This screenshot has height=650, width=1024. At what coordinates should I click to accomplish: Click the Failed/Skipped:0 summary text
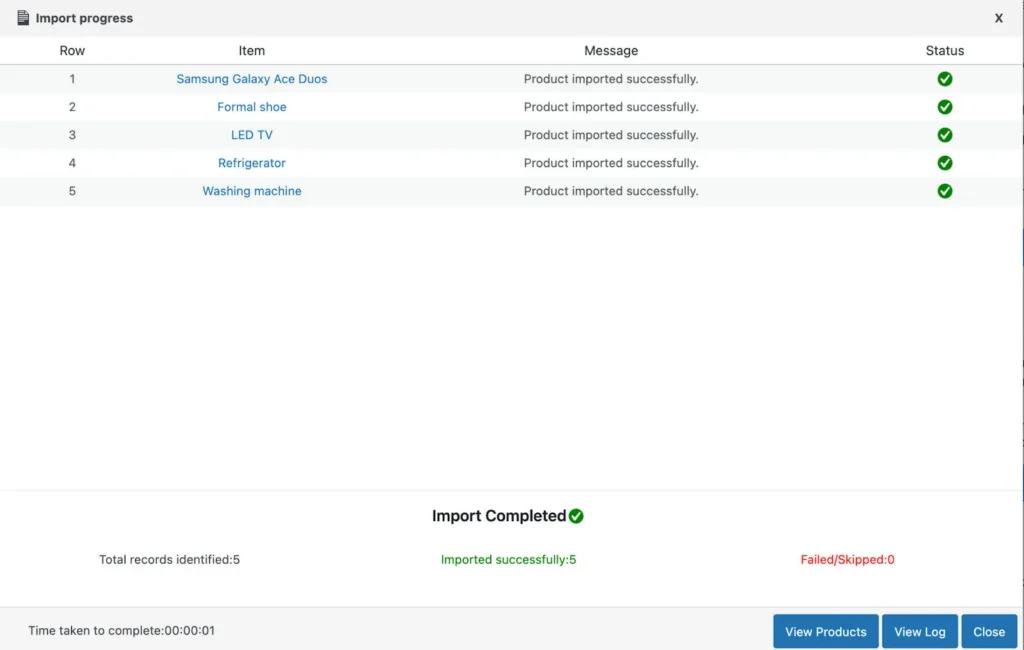click(x=848, y=559)
